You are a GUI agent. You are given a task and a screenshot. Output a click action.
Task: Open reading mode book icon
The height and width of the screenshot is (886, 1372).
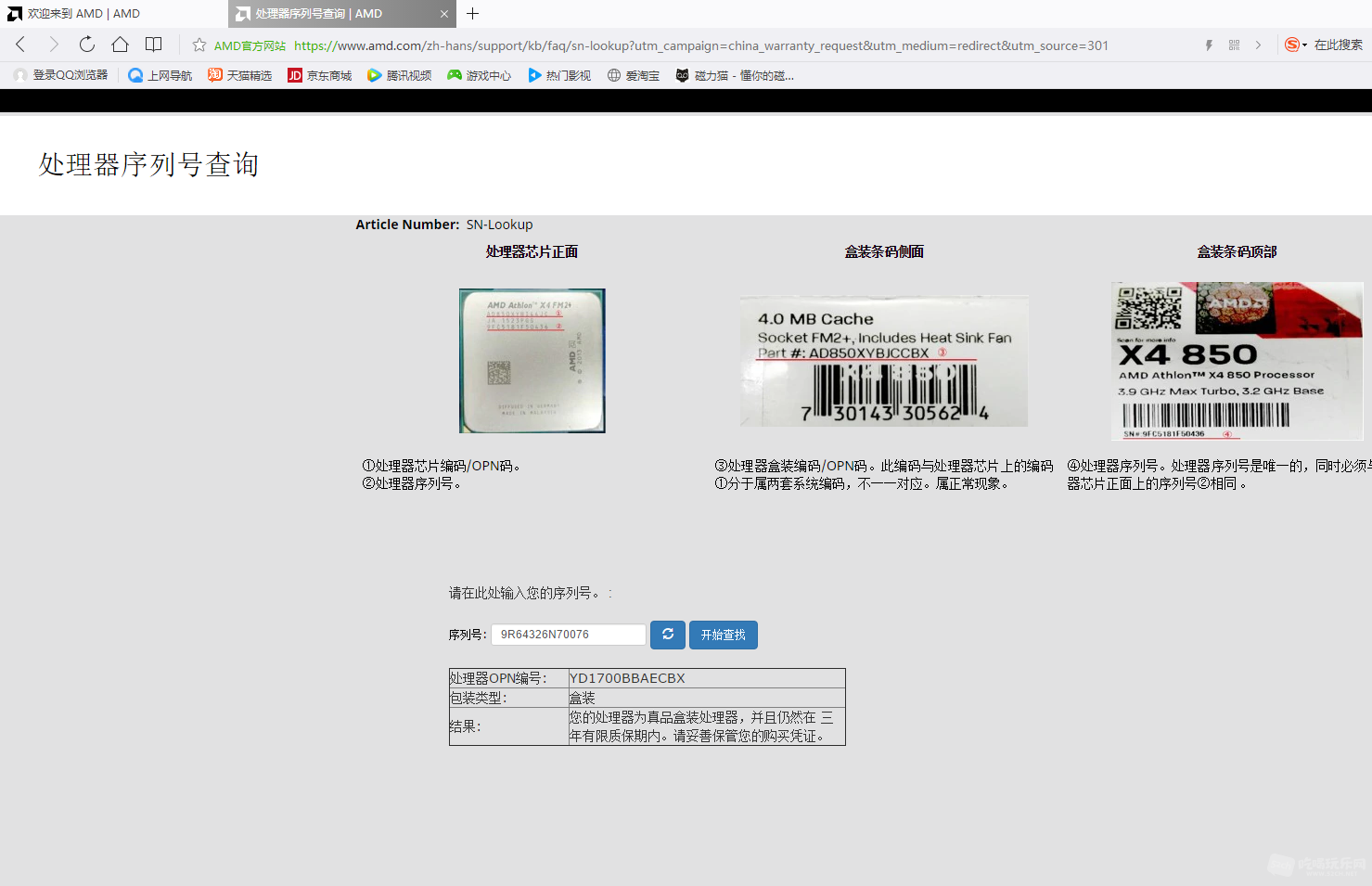pyautogui.click(x=154, y=45)
